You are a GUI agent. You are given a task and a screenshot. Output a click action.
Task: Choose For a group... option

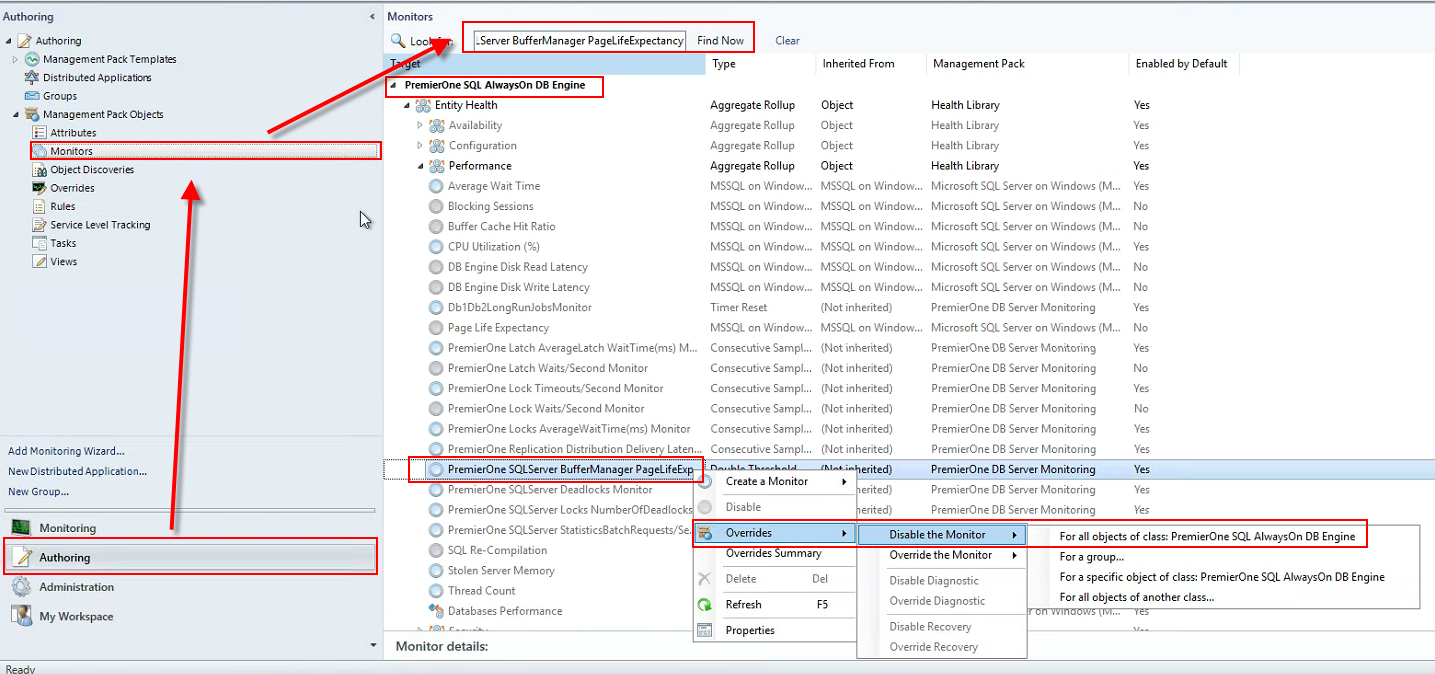(x=1092, y=557)
